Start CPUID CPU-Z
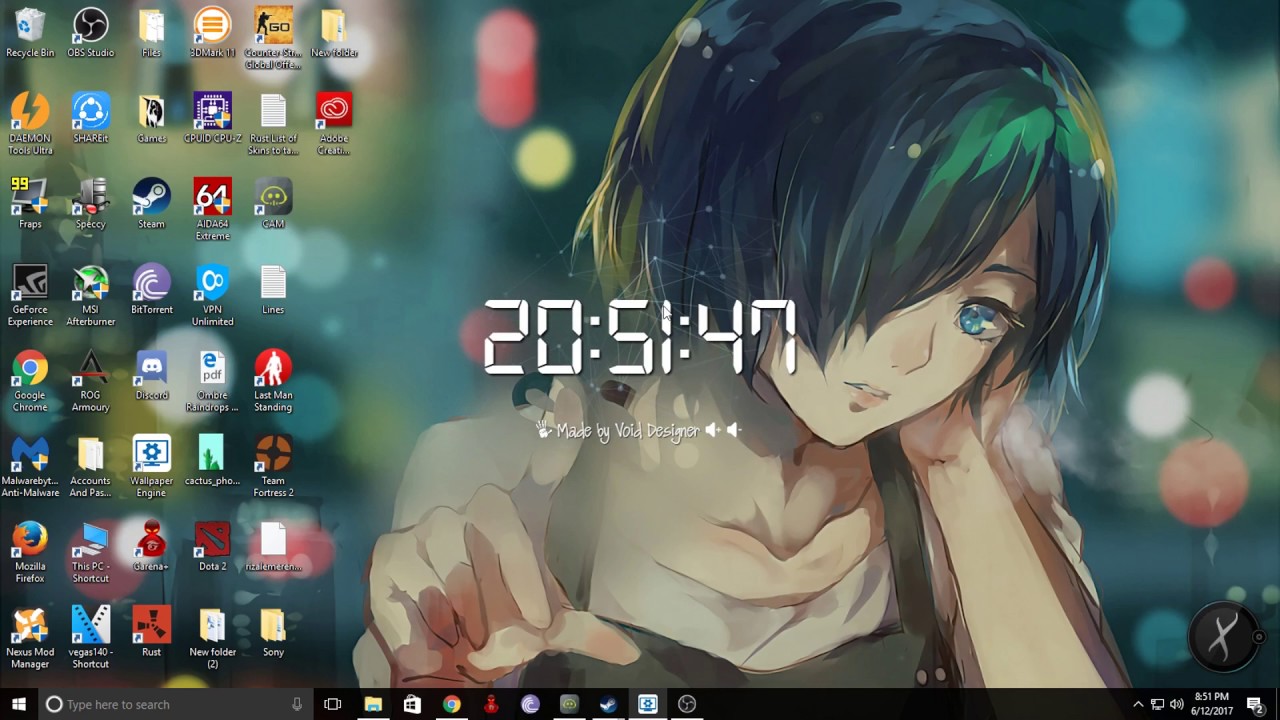This screenshot has width=1280, height=720. coord(212,110)
